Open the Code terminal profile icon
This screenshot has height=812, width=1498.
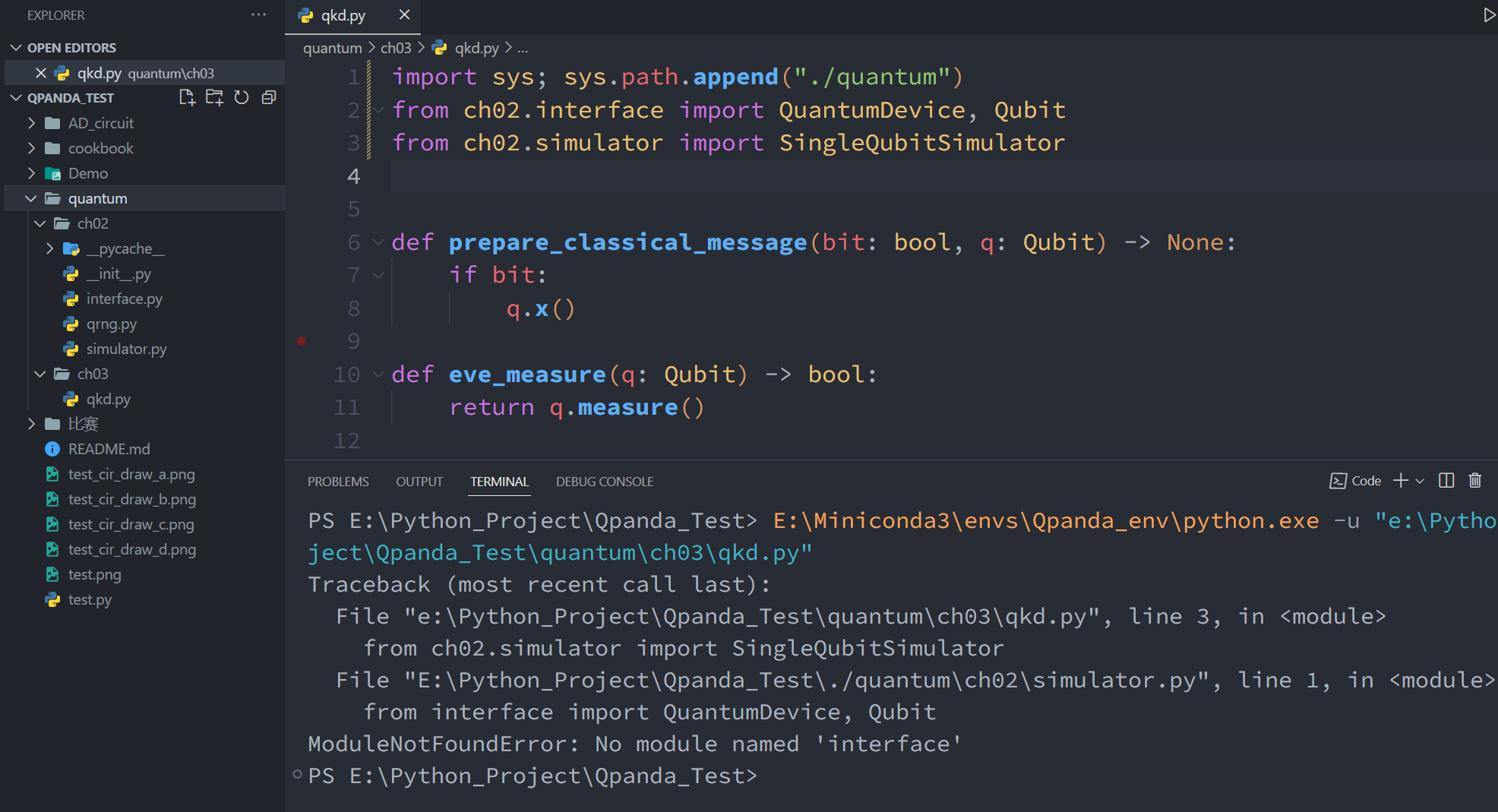click(x=1338, y=481)
